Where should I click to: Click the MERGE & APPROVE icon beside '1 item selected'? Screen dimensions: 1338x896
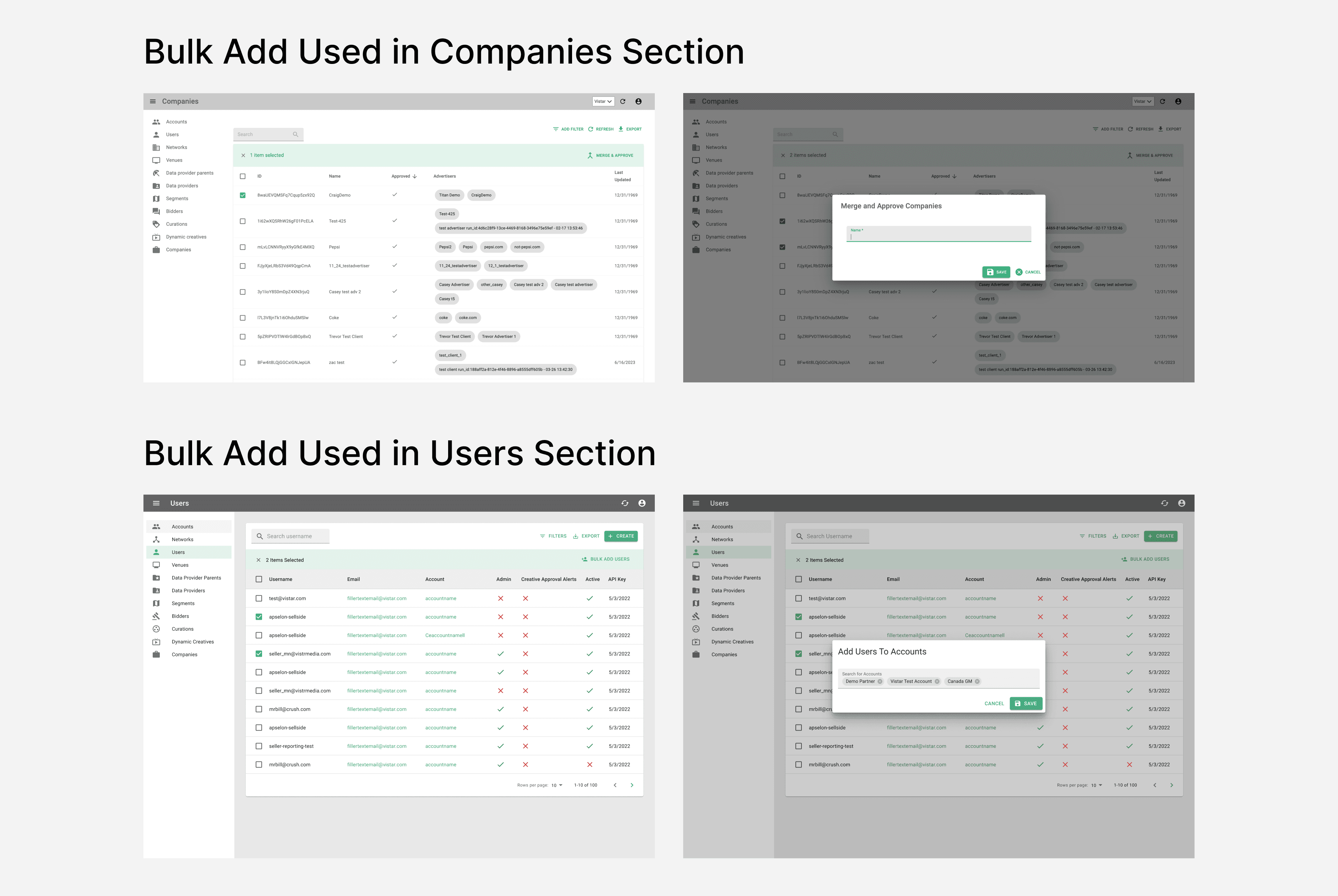(x=590, y=156)
